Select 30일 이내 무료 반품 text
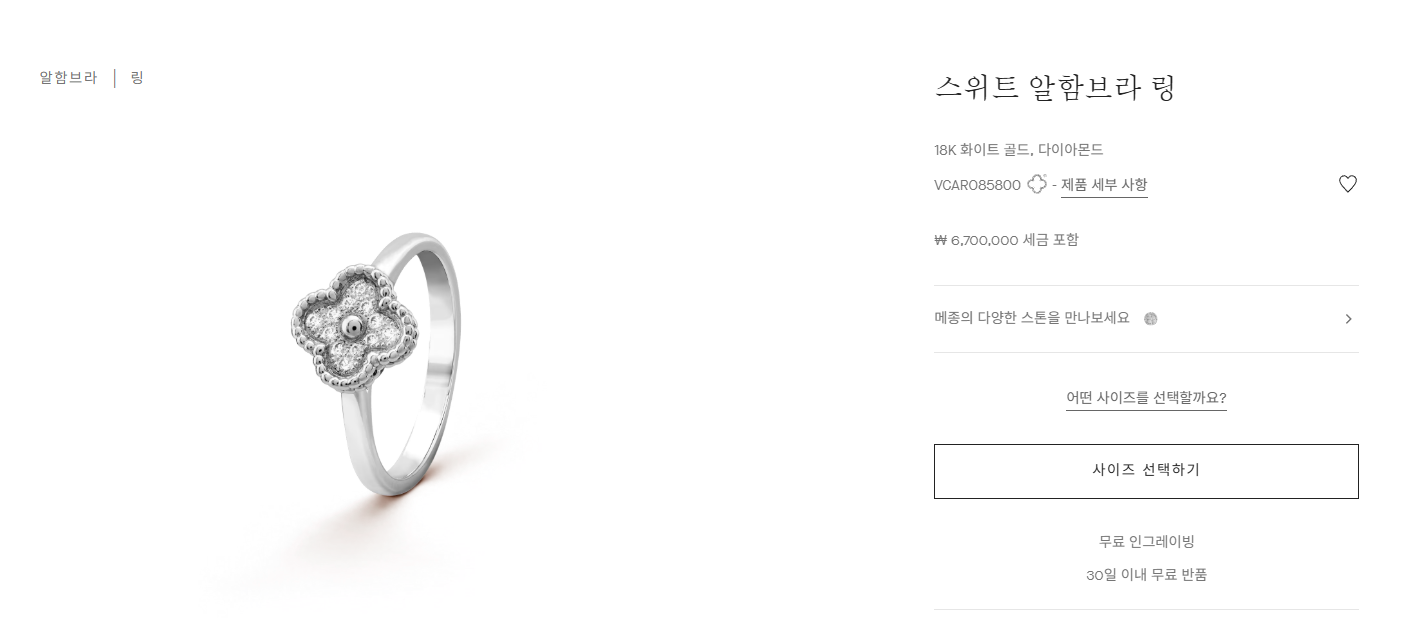This screenshot has width=1427, height=618. pos(1146,575)
